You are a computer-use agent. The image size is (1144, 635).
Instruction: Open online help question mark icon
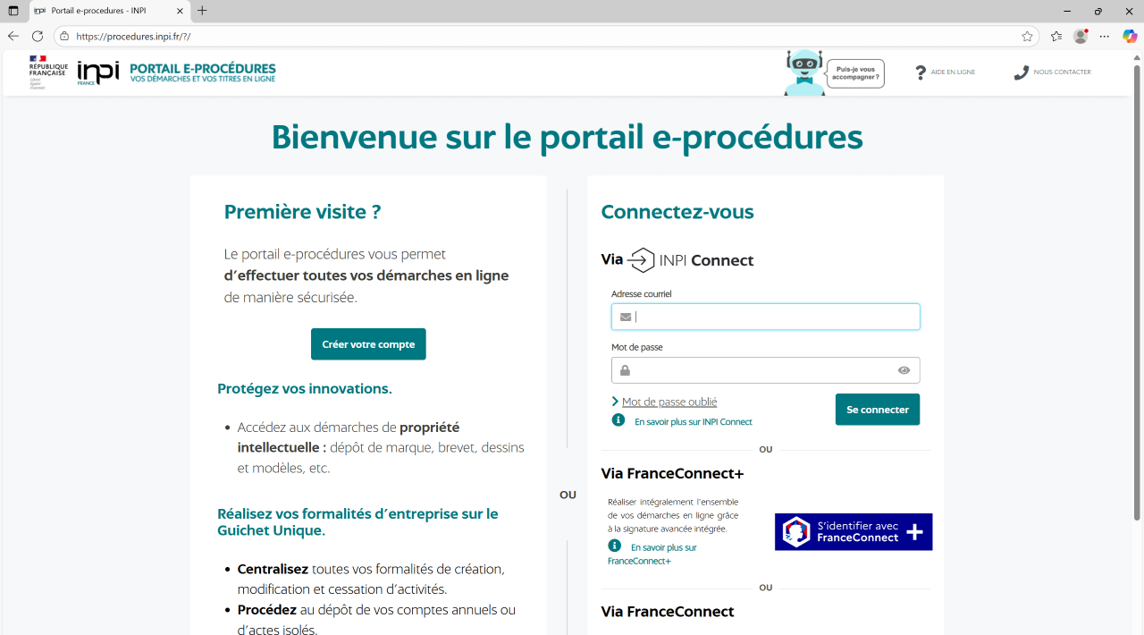coord(920,73)
